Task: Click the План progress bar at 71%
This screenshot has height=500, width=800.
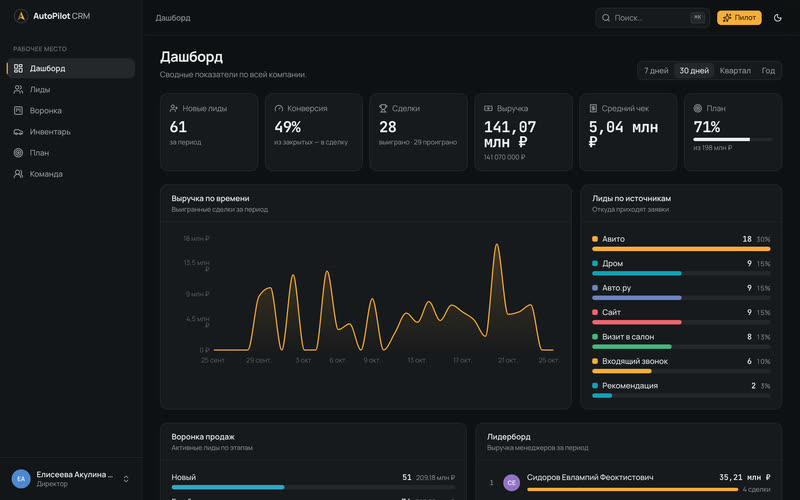Action: pyautogui.click(x=732, y=139)
